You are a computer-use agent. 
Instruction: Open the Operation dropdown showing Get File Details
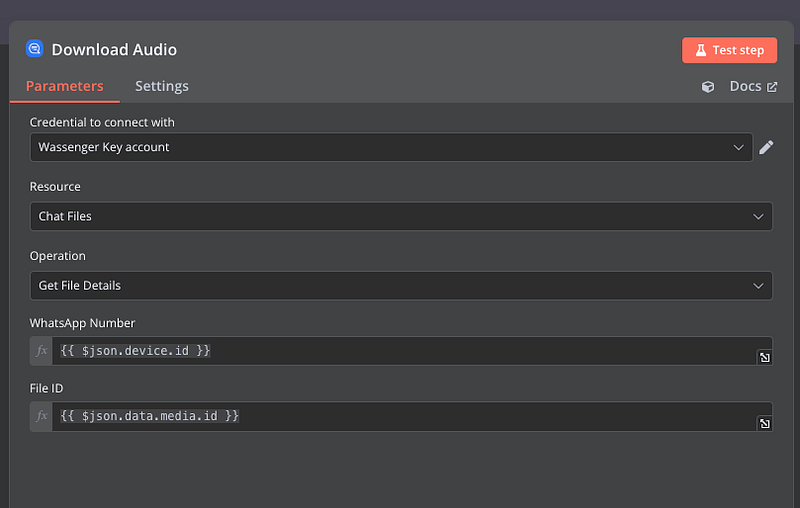[400, 286]
